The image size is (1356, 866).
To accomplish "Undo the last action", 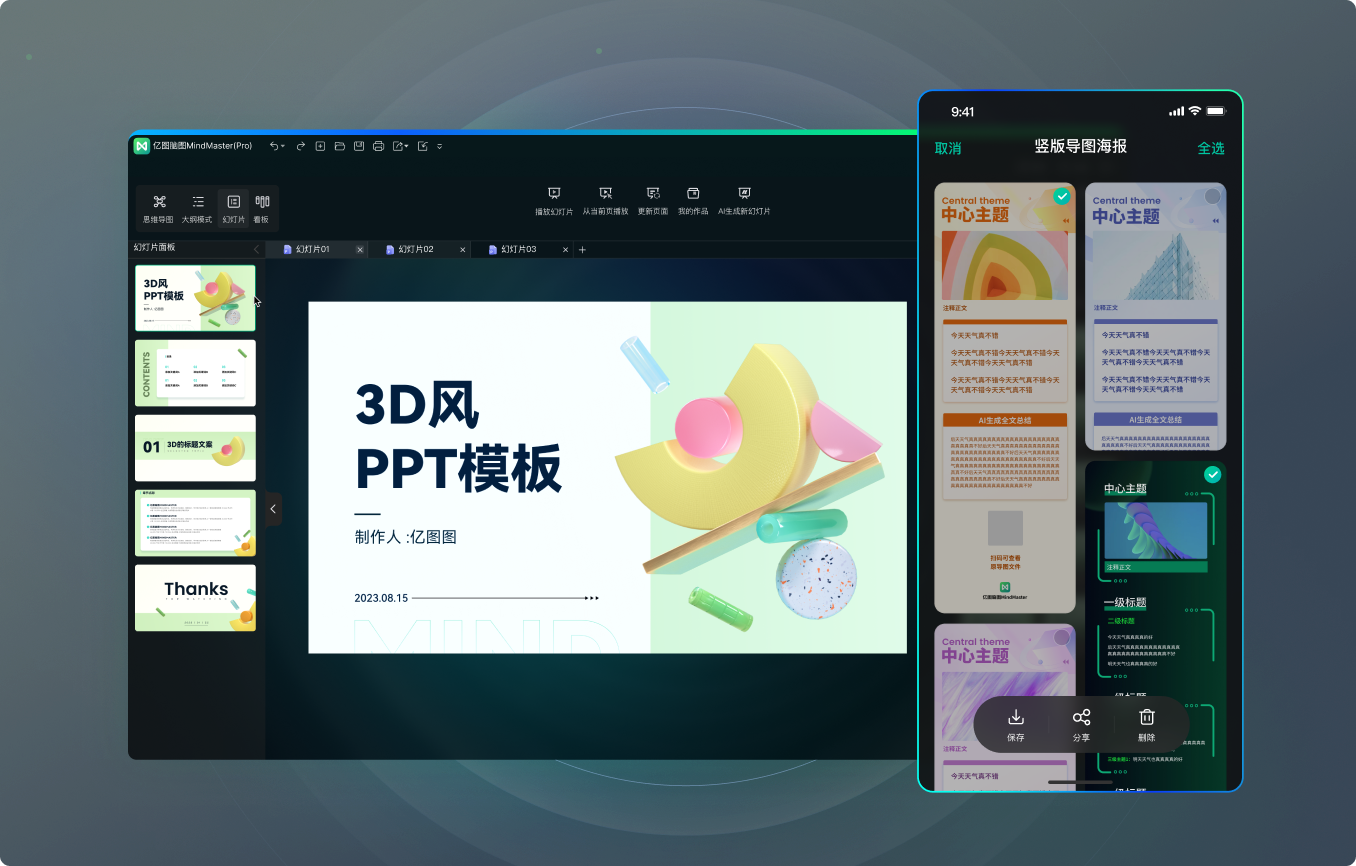I will coord(274,146).
